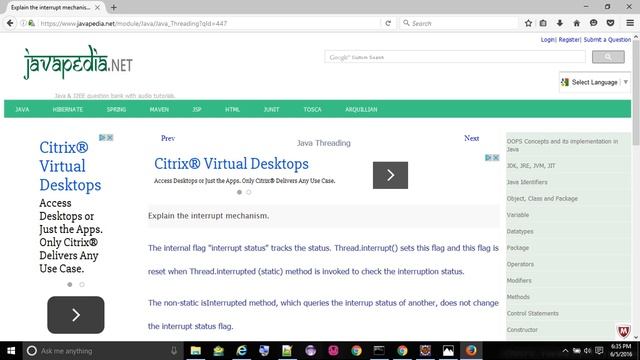The image size is (640, 360).
Task: Click the browser Search box
Action: [459, 23]
